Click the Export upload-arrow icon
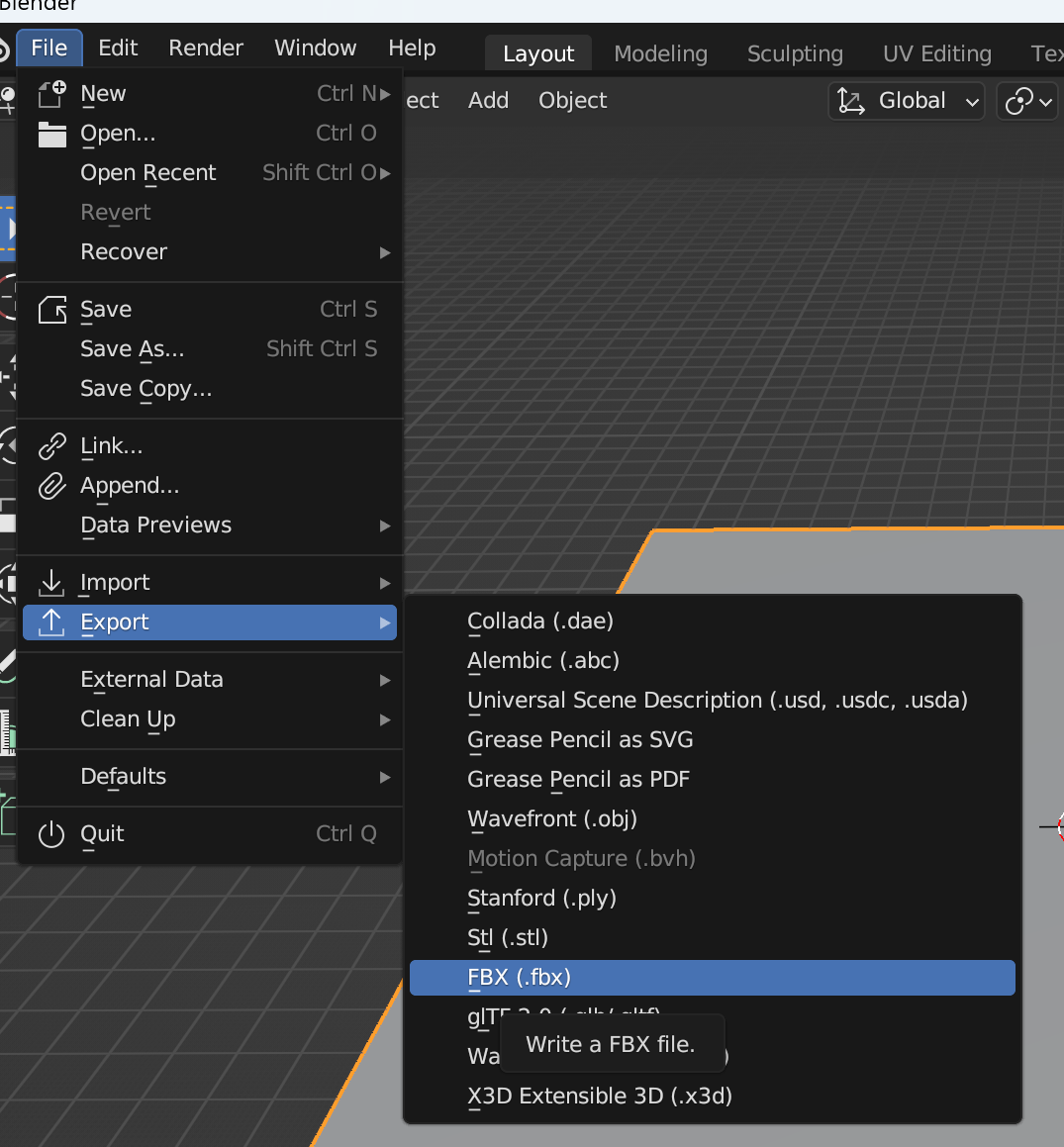1064x1147 pixels. [x=51, y=622]
